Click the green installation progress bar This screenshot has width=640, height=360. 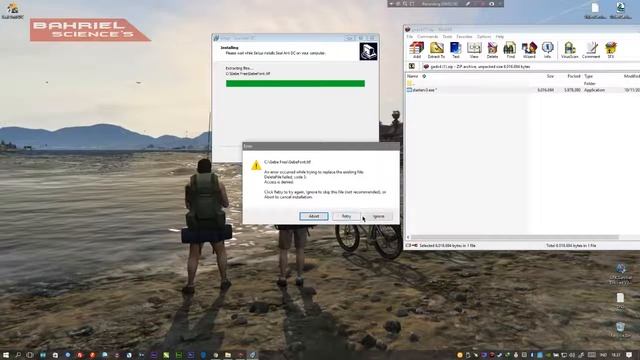coord(295,84)
